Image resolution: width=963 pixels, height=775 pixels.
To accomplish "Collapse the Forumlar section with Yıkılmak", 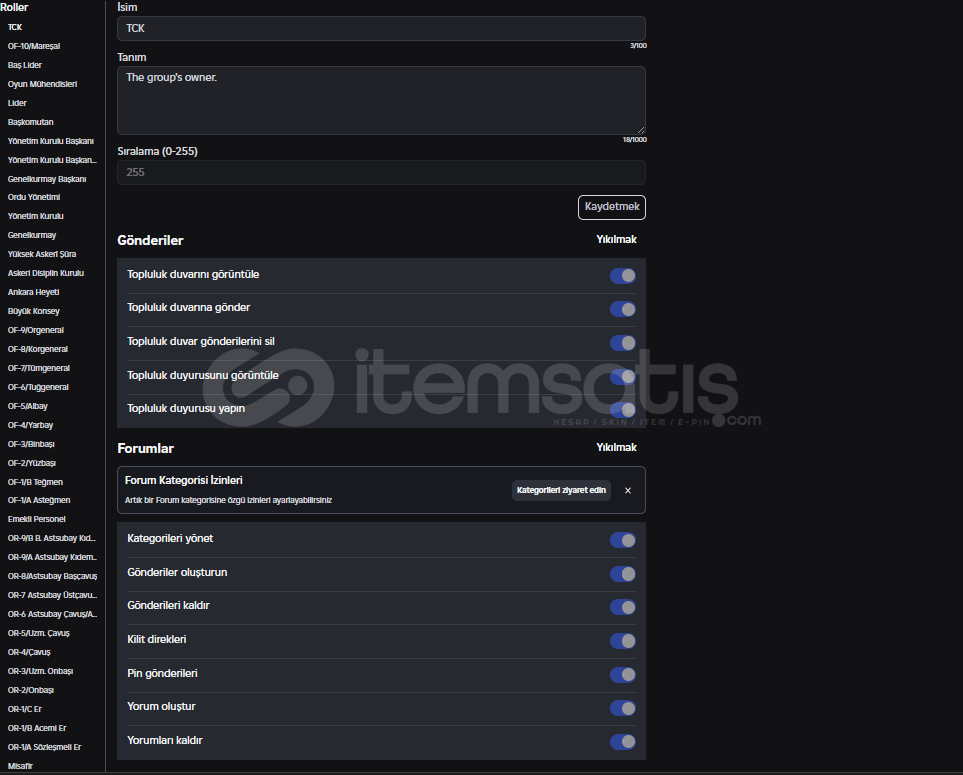I will click(616, 448).
